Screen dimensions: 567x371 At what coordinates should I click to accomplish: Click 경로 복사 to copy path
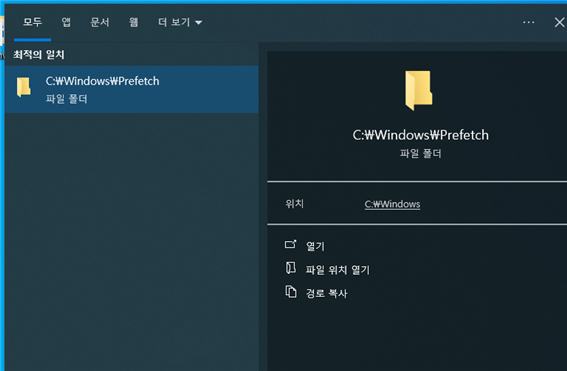327,293
